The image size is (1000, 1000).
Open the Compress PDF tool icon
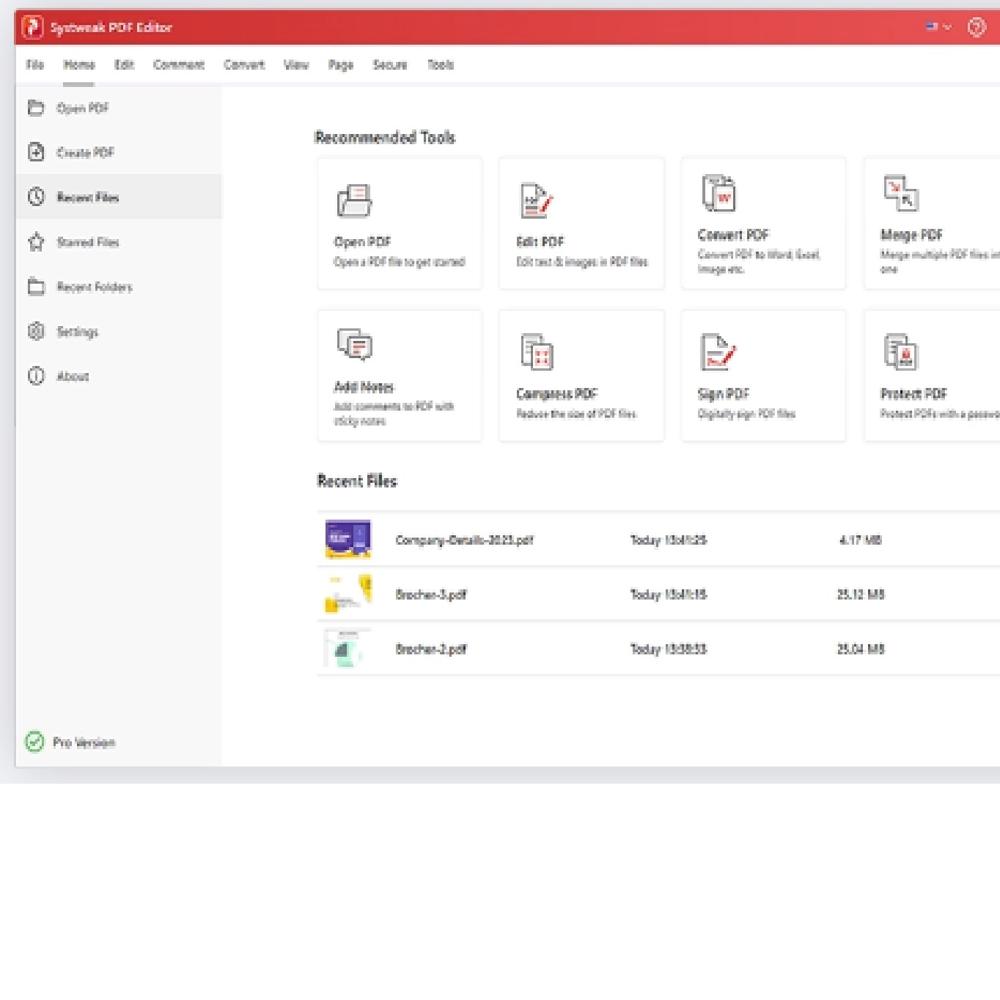click(537, 352)
